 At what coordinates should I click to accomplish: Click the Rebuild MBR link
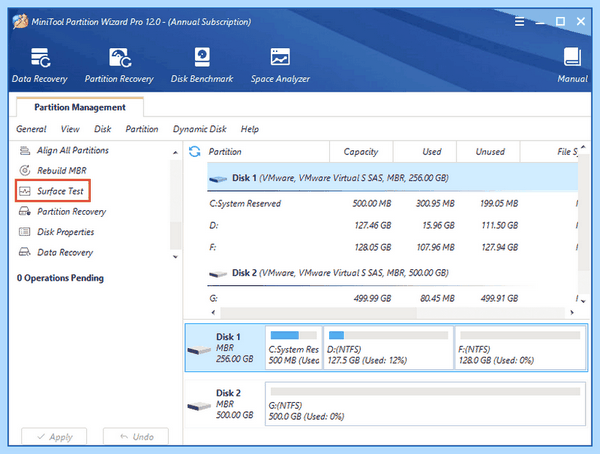point(62,170)
